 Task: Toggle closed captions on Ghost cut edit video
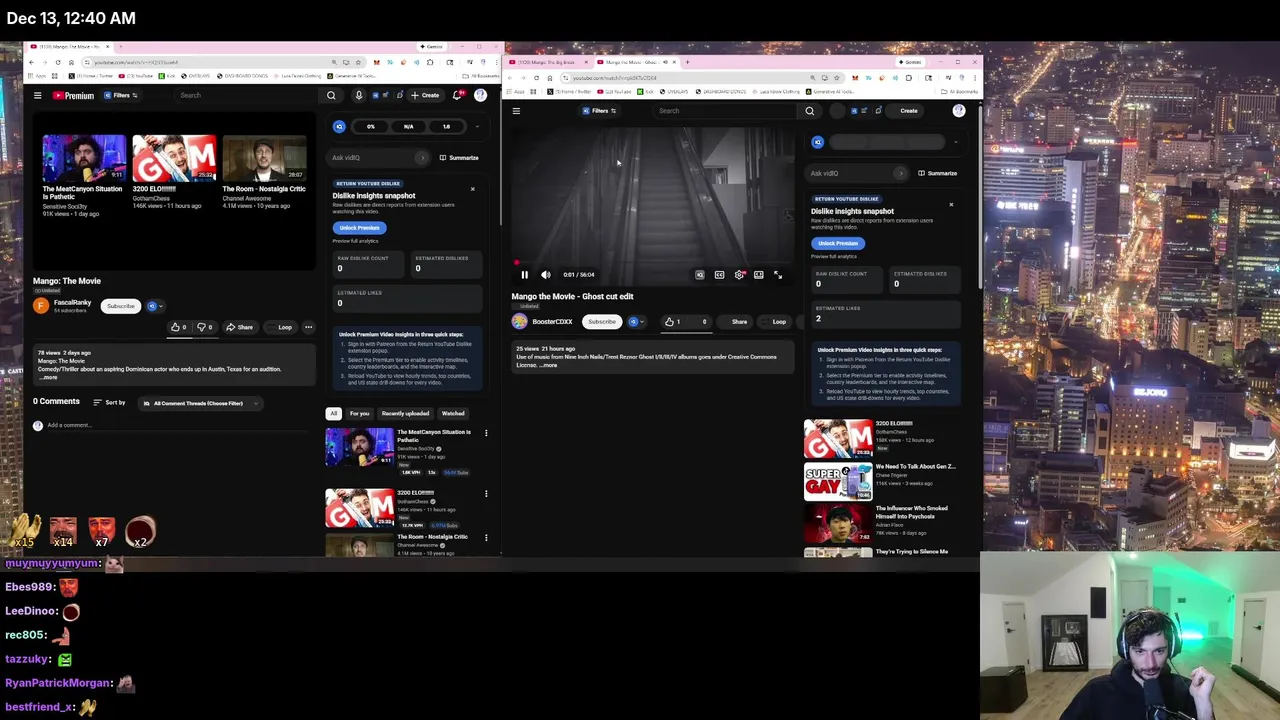tap(719, 275)
